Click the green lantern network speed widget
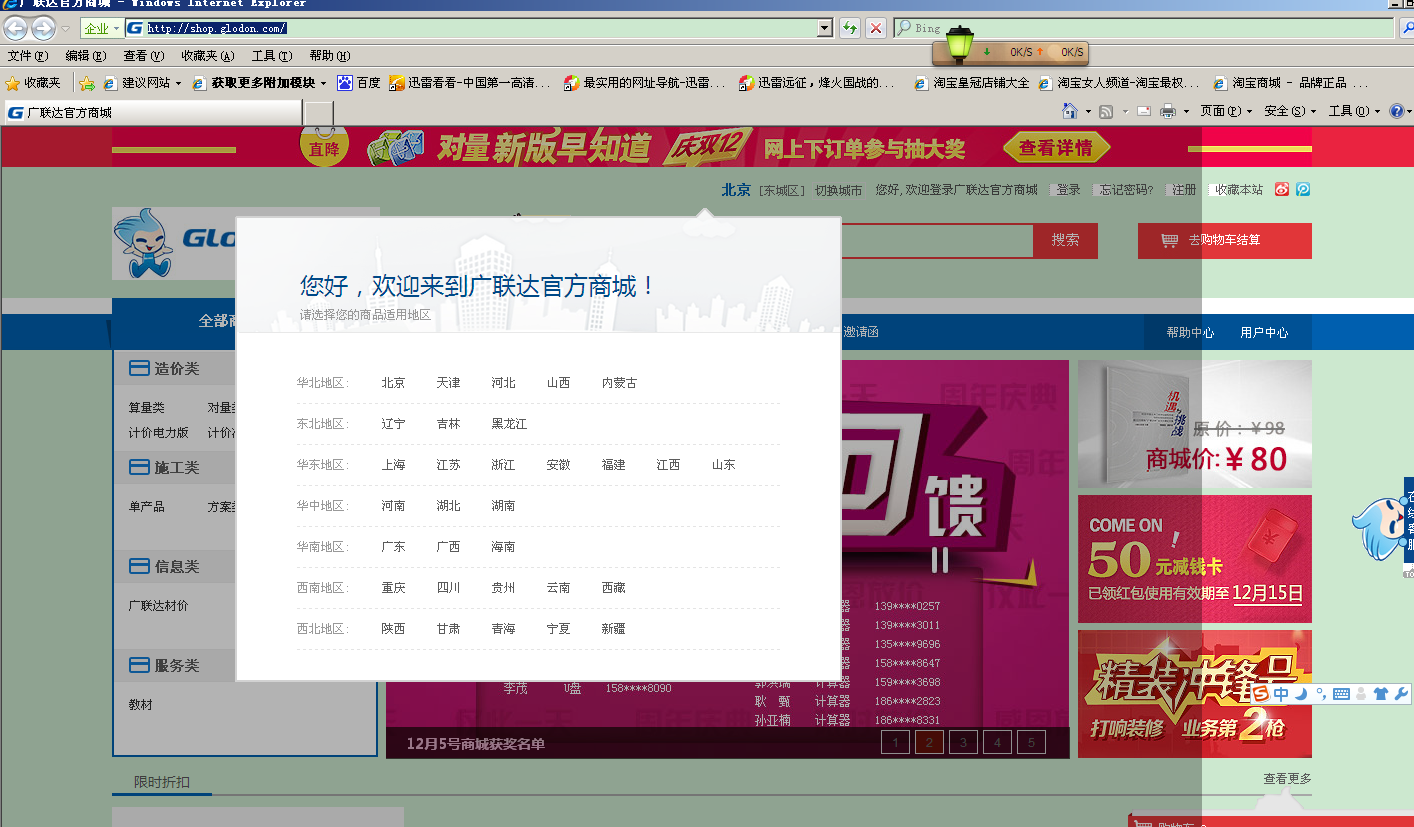This screenshot has height=827, width=1414. coord(960,44)
